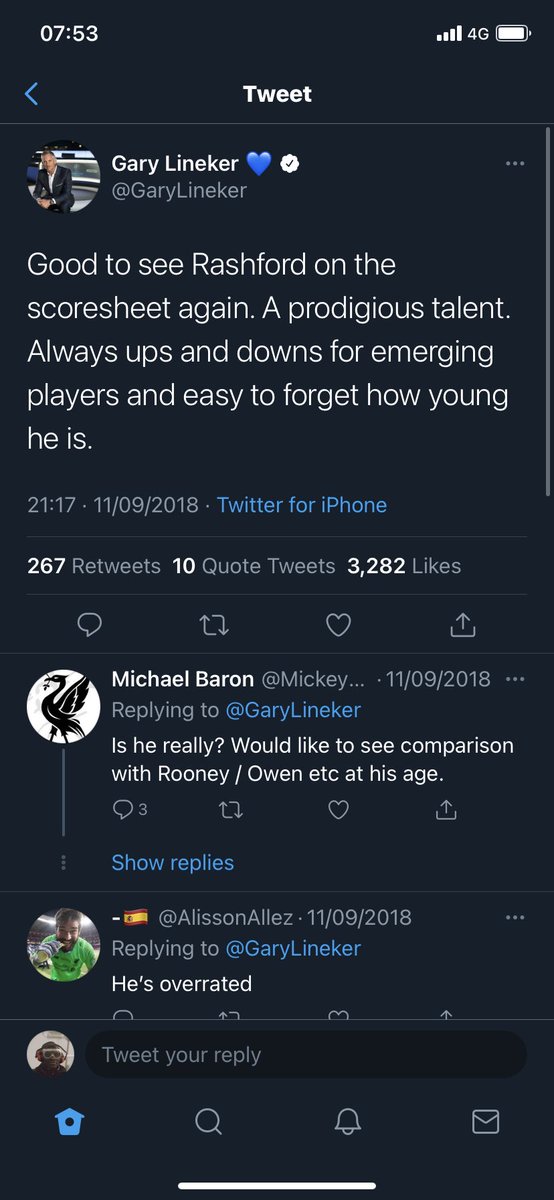Share Michael Baron's reply
Viewport: 554px width, 1200px height.
(448, 809)
